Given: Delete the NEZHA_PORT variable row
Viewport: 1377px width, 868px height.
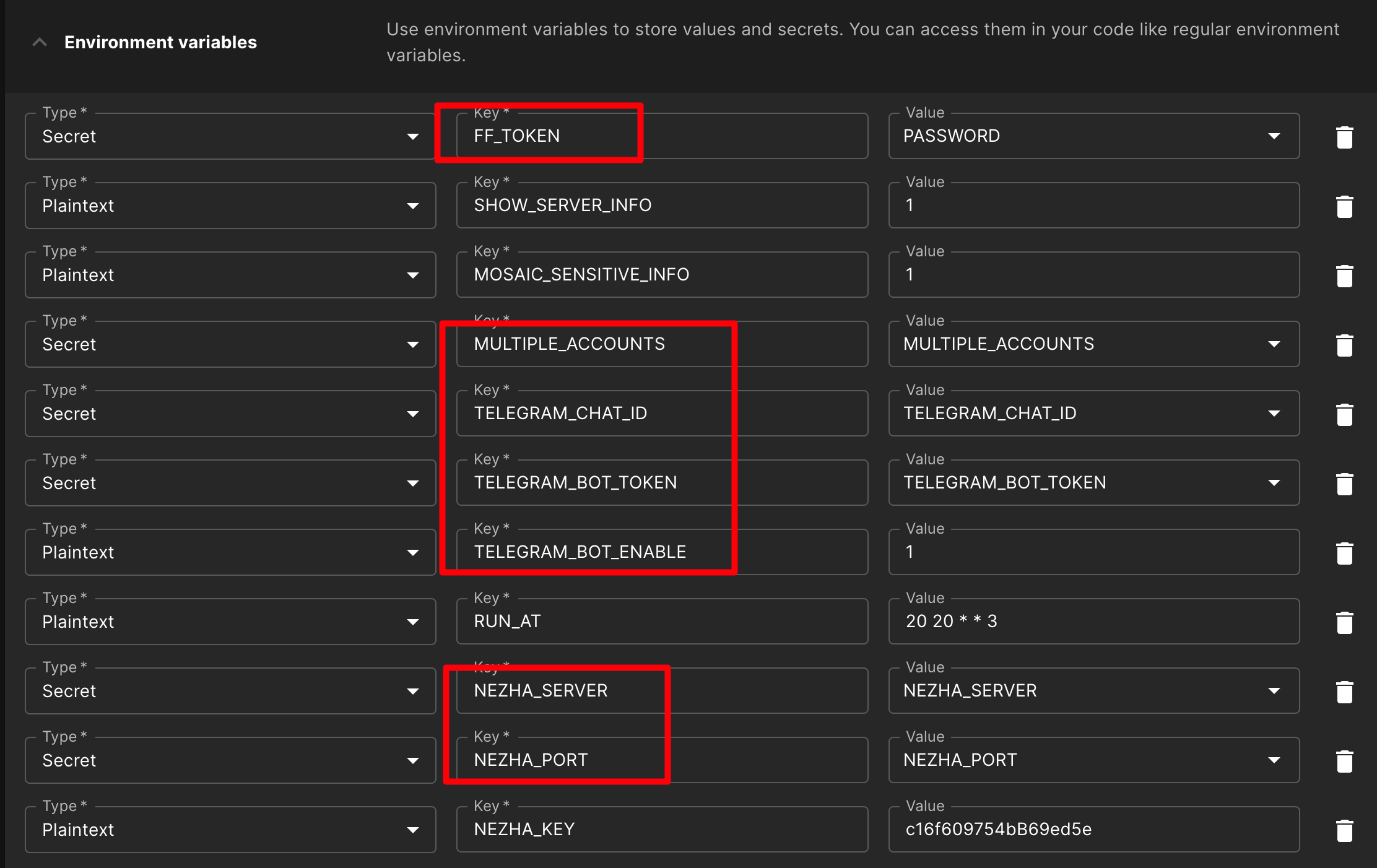Looking at the screenshot, I should pyautogui.click(x=1344, y=761).
